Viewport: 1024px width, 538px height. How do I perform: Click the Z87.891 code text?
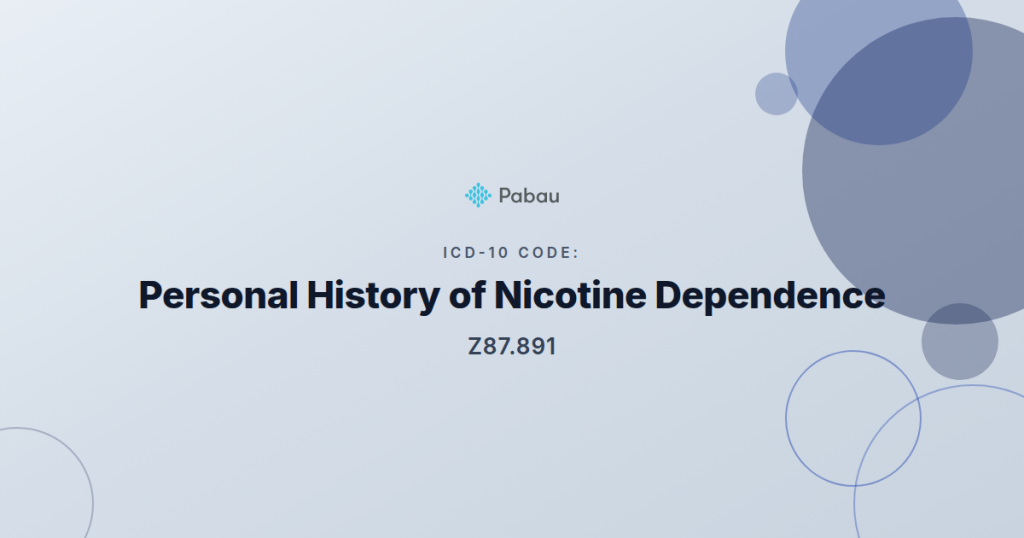pos(512,348)
